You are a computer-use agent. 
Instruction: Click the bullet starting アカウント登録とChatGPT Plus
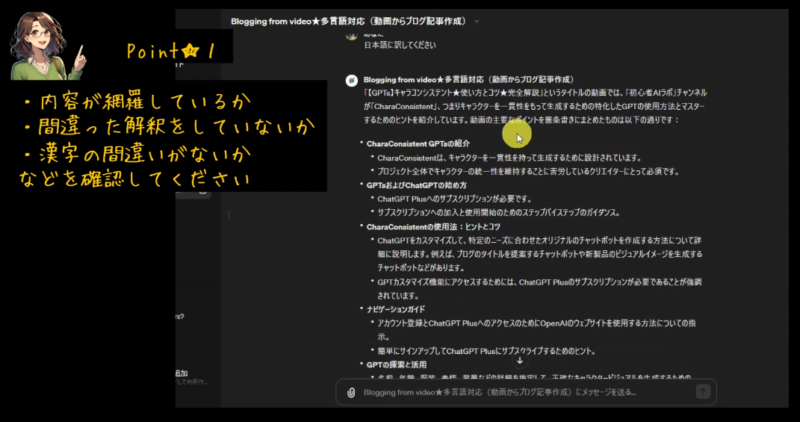point(537,330)
